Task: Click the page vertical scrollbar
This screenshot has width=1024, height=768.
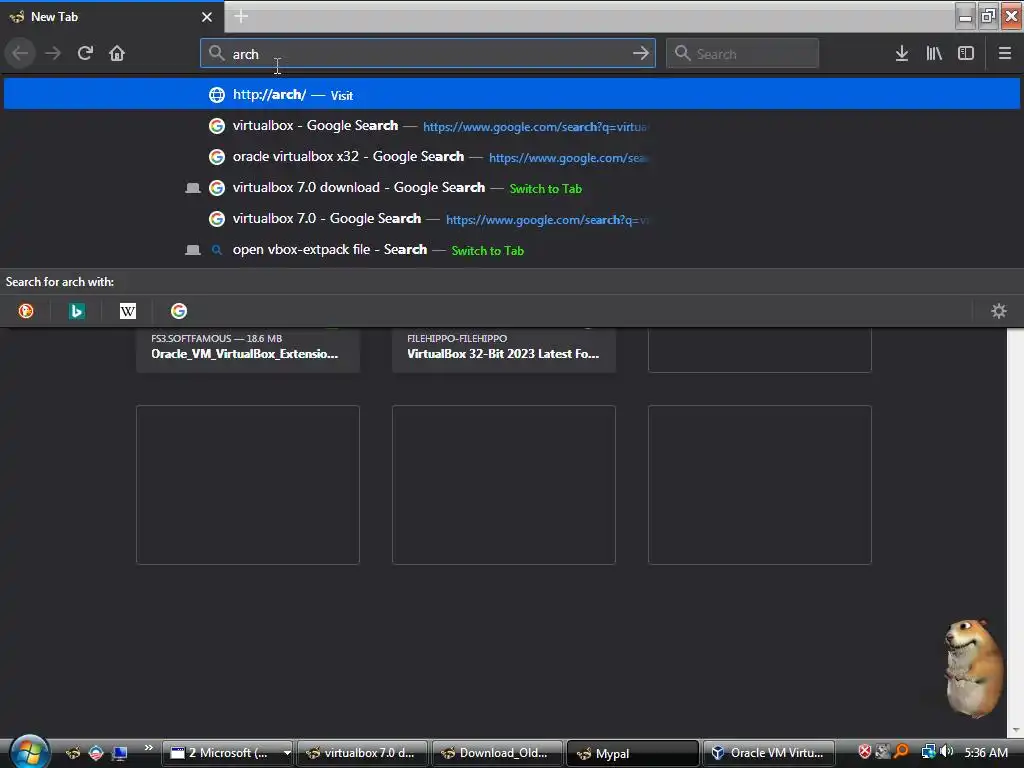Action: click(1015, 532)
